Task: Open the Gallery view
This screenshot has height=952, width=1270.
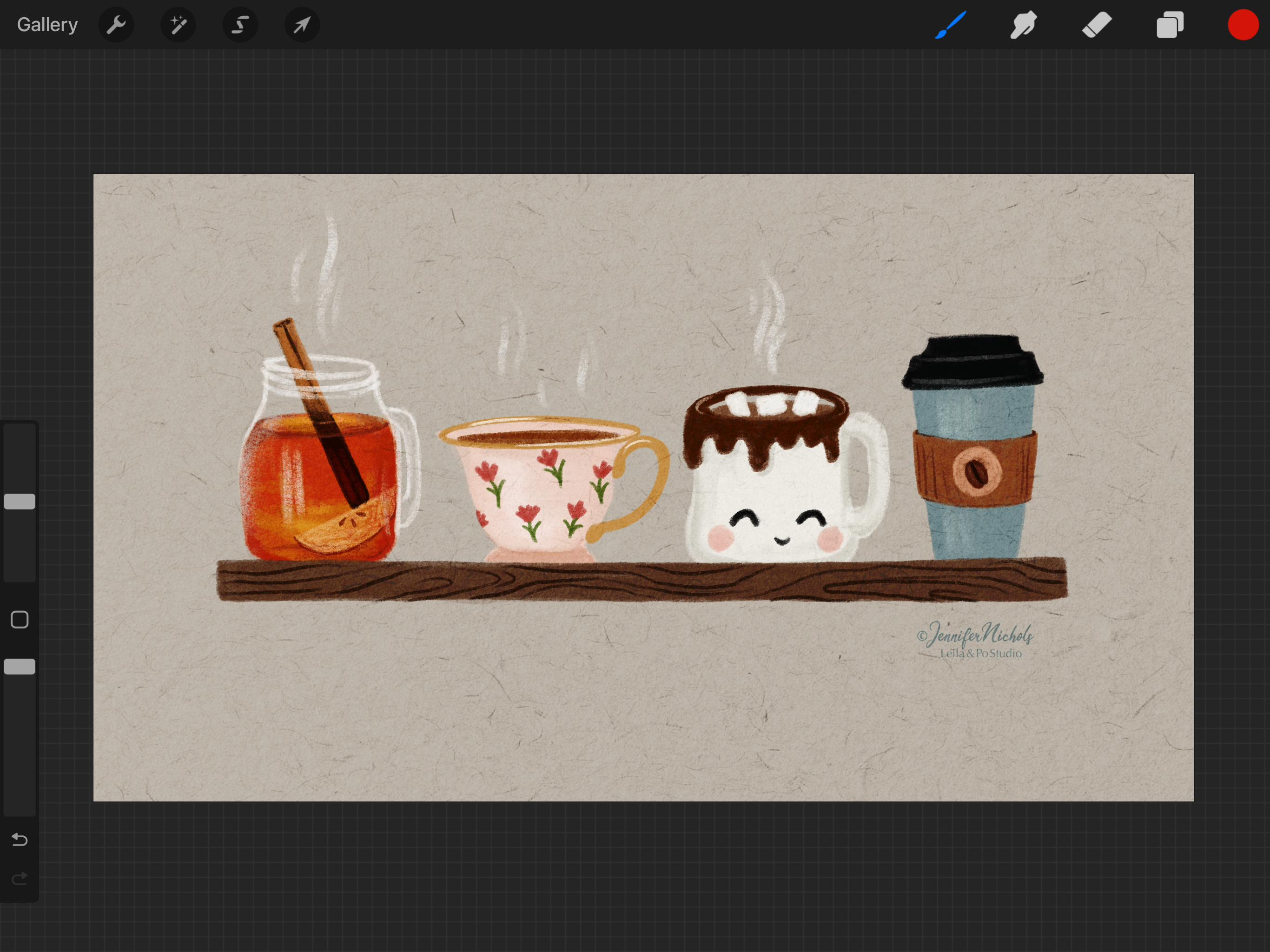Action: coord(47,25)
